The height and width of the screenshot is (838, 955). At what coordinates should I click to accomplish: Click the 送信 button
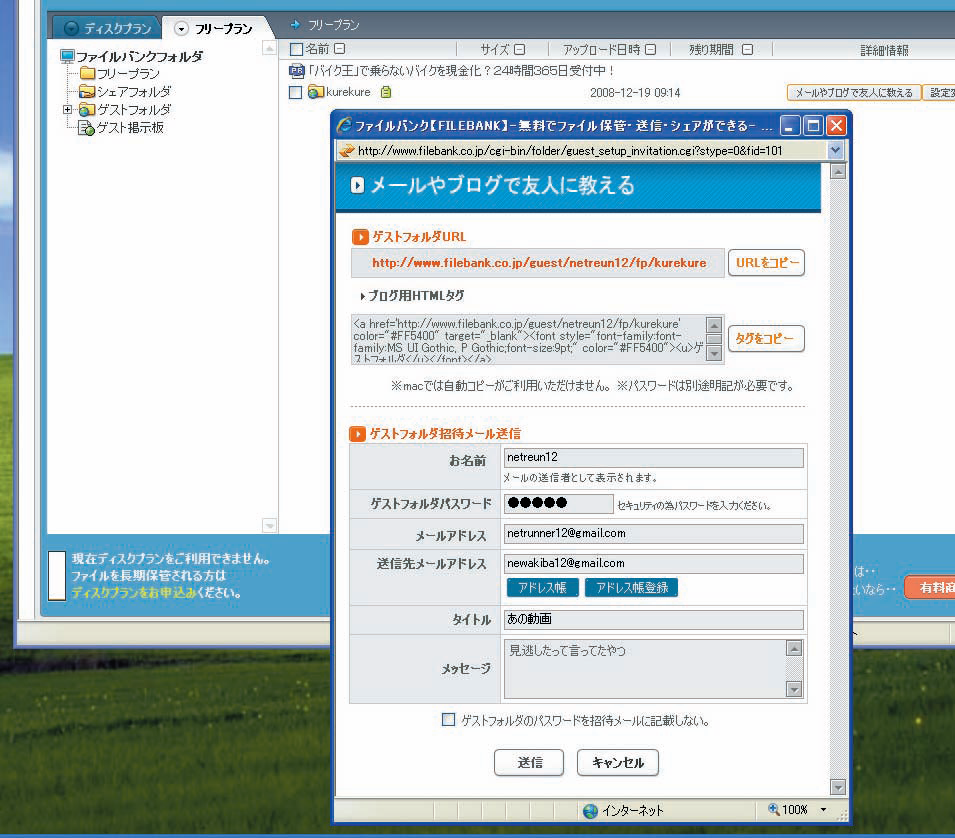pos(529,762)
